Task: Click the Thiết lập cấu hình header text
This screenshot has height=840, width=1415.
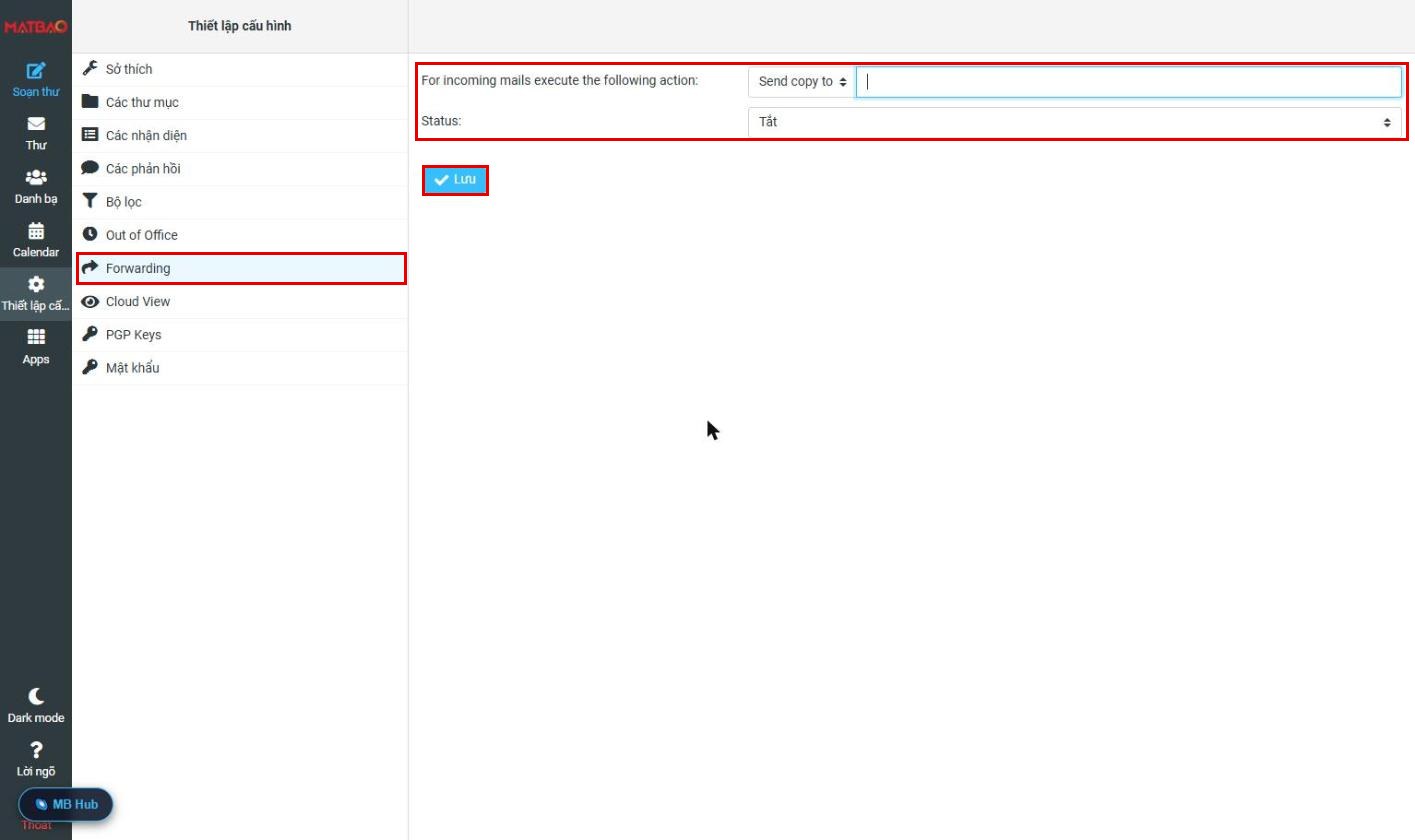Action: coord(240,26)
